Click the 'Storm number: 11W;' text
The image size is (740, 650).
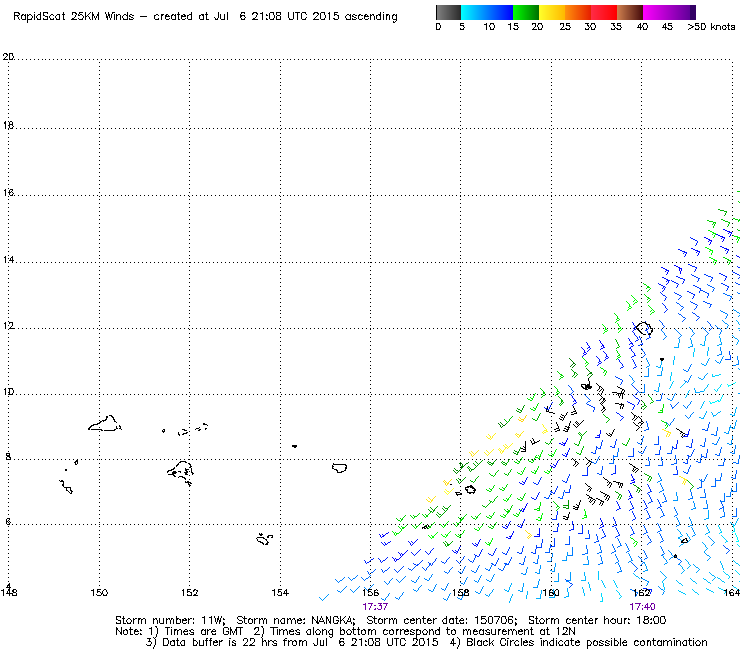170,620
